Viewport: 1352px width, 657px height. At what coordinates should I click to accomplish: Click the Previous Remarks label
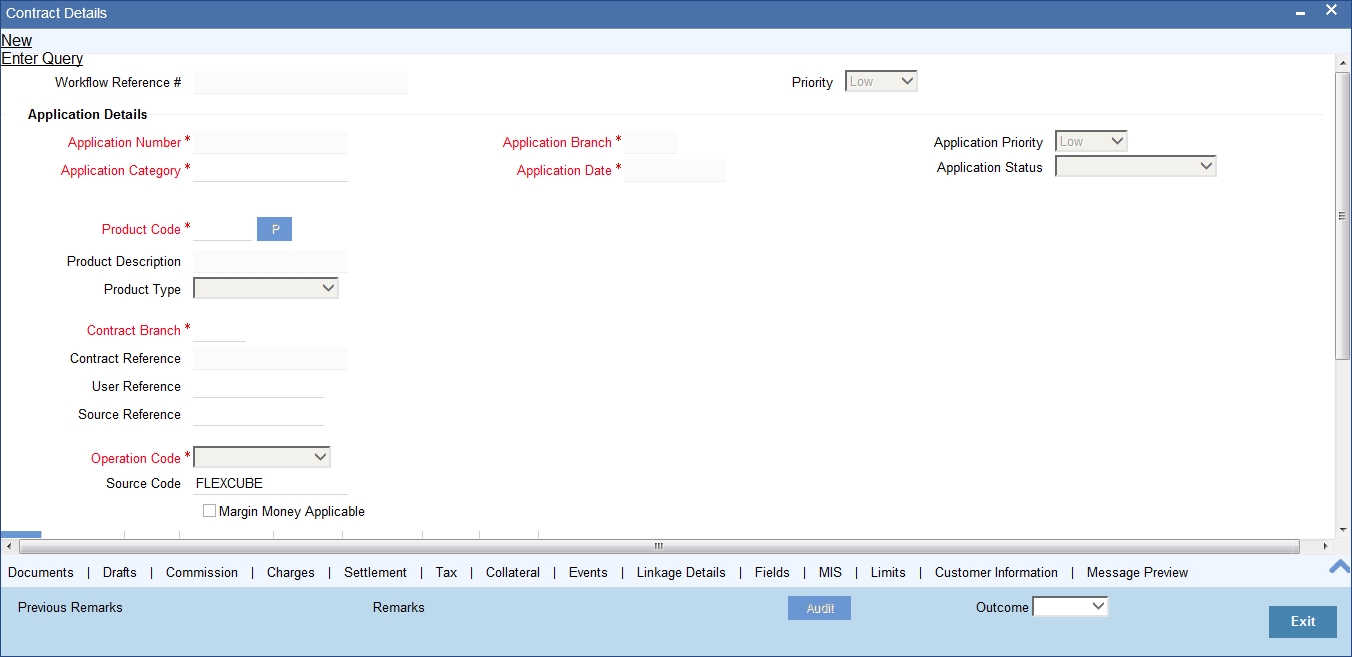coord(70,607)
